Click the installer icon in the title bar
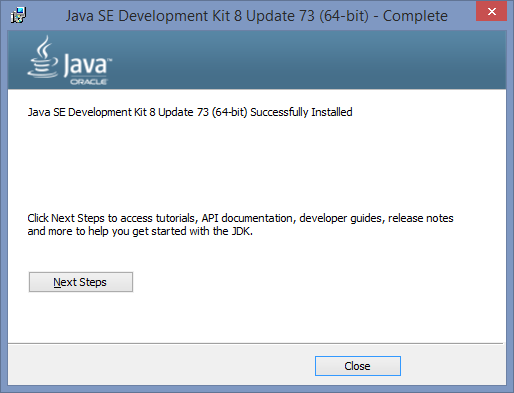Image resolution: width=514 pixels, height=393 pixels. [18, 15]
